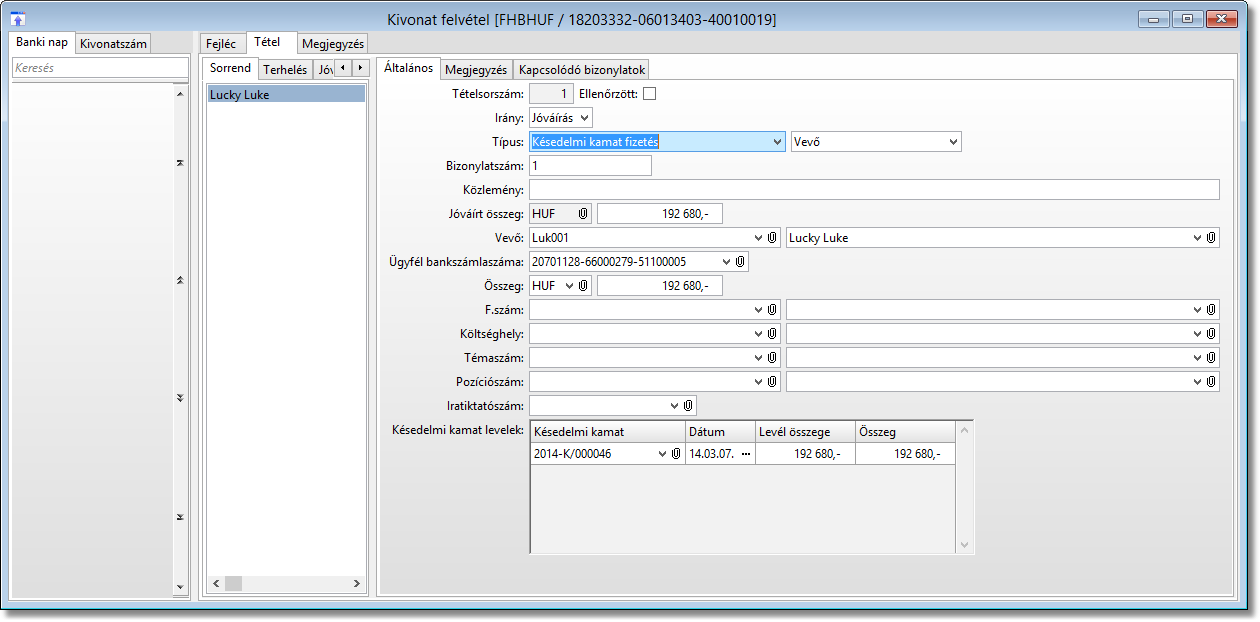Open the Vevő partner type dropdown
Image resolution: width=1260 pixels, height=622 pixels.
[x=953, y=142]
